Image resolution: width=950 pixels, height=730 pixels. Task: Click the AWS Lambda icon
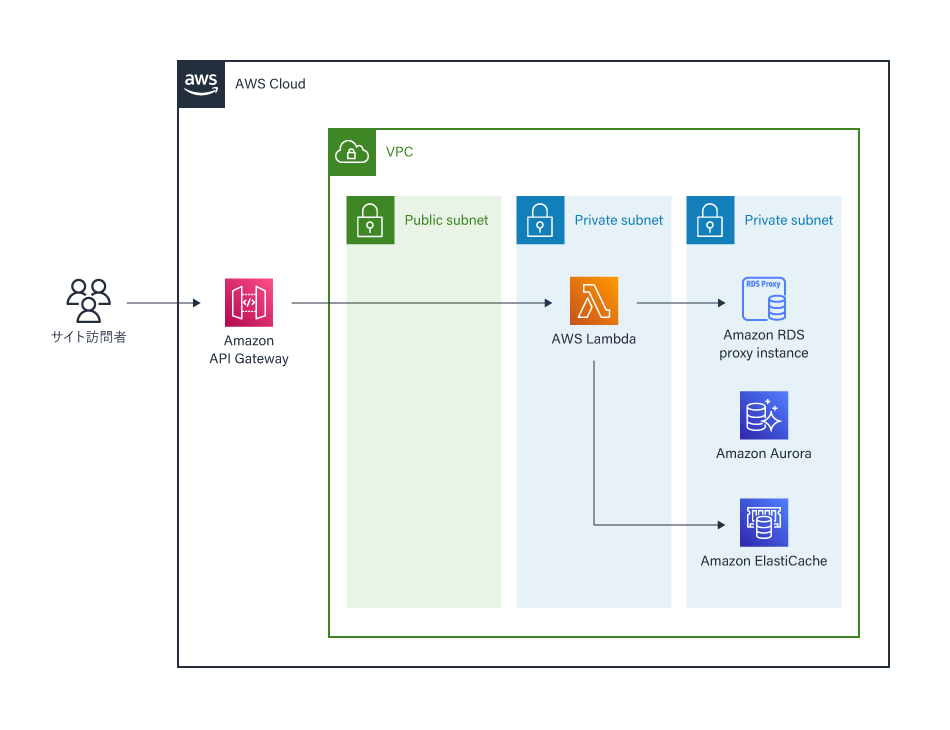pyautogui.click(x=594, y=301)
